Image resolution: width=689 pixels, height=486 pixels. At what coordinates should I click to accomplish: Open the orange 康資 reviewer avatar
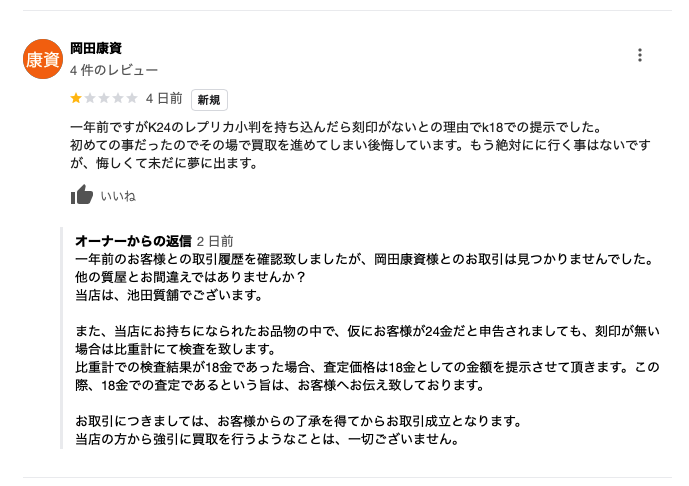click(41, 59)
